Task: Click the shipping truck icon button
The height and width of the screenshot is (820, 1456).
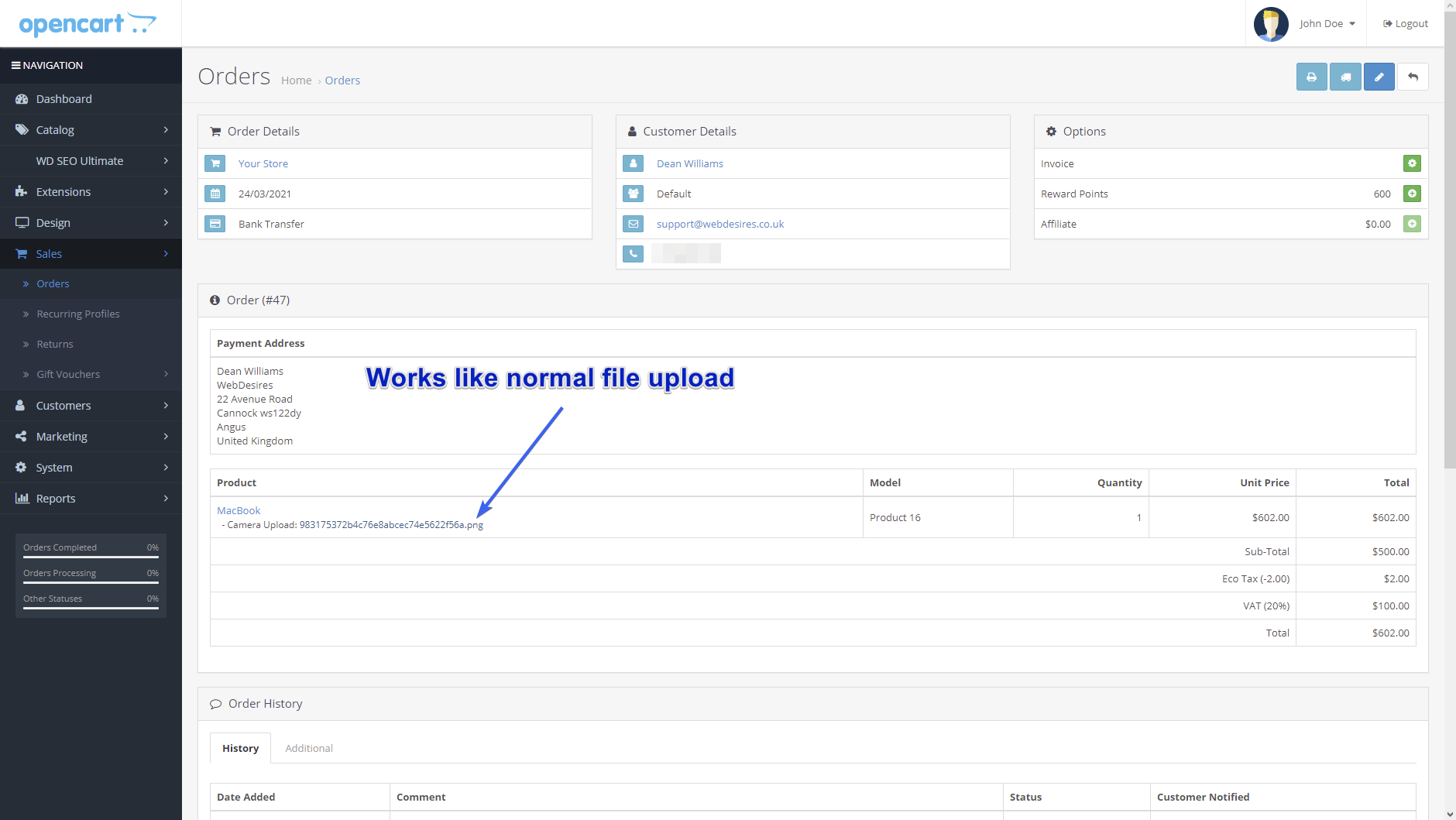Action: pyautogui.click(x=1345, y=77)
